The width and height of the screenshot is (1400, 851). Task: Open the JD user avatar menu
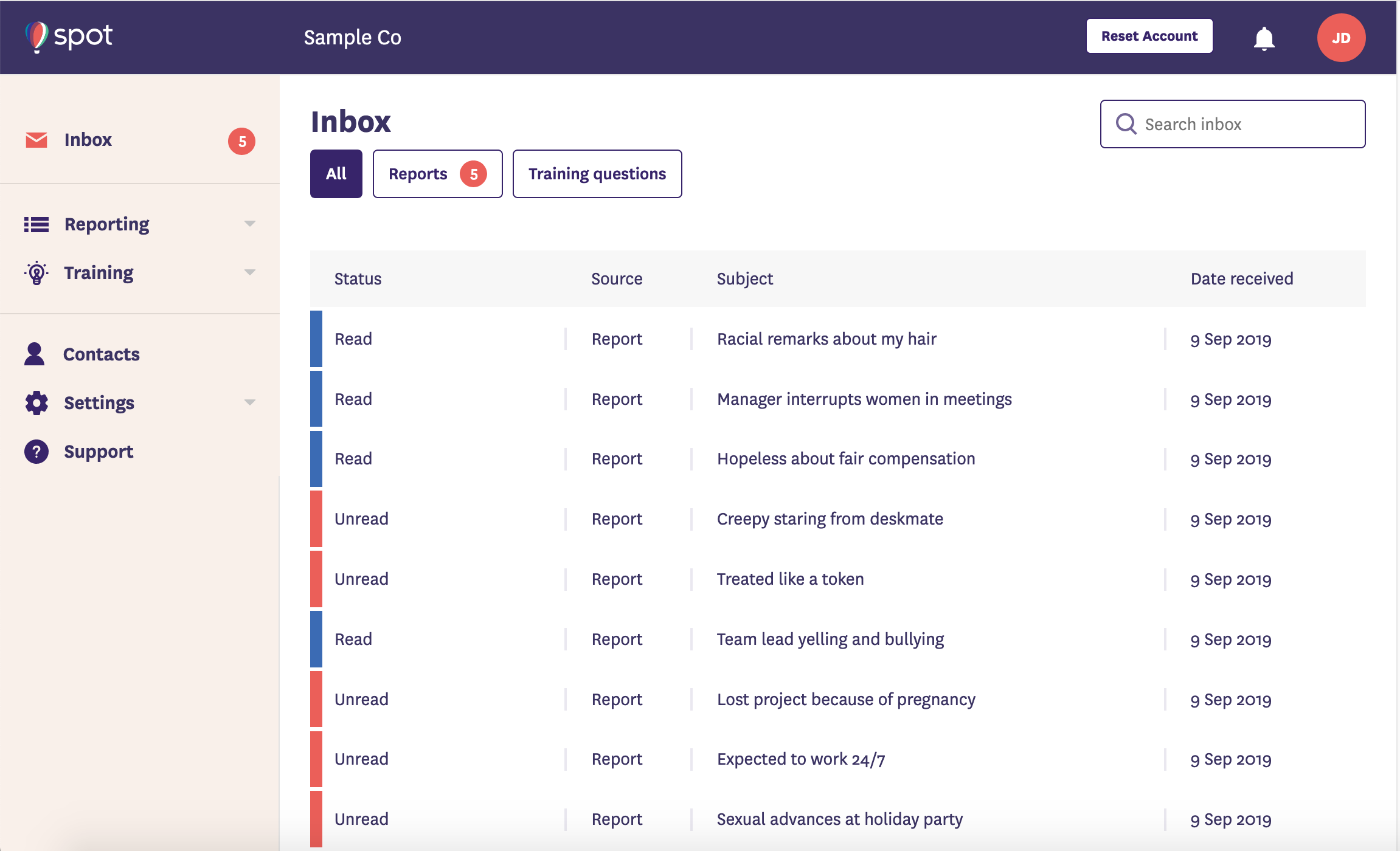pyautogui.click(x=1341, y=38)
